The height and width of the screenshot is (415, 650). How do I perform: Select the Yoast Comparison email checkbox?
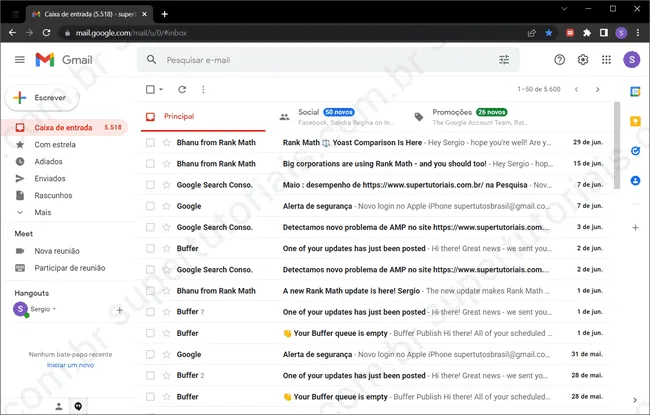[x=150, y=143]
